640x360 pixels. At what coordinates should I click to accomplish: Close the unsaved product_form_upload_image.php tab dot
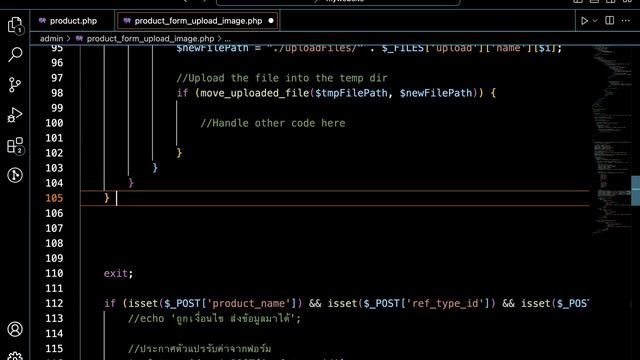coord(271,21)
